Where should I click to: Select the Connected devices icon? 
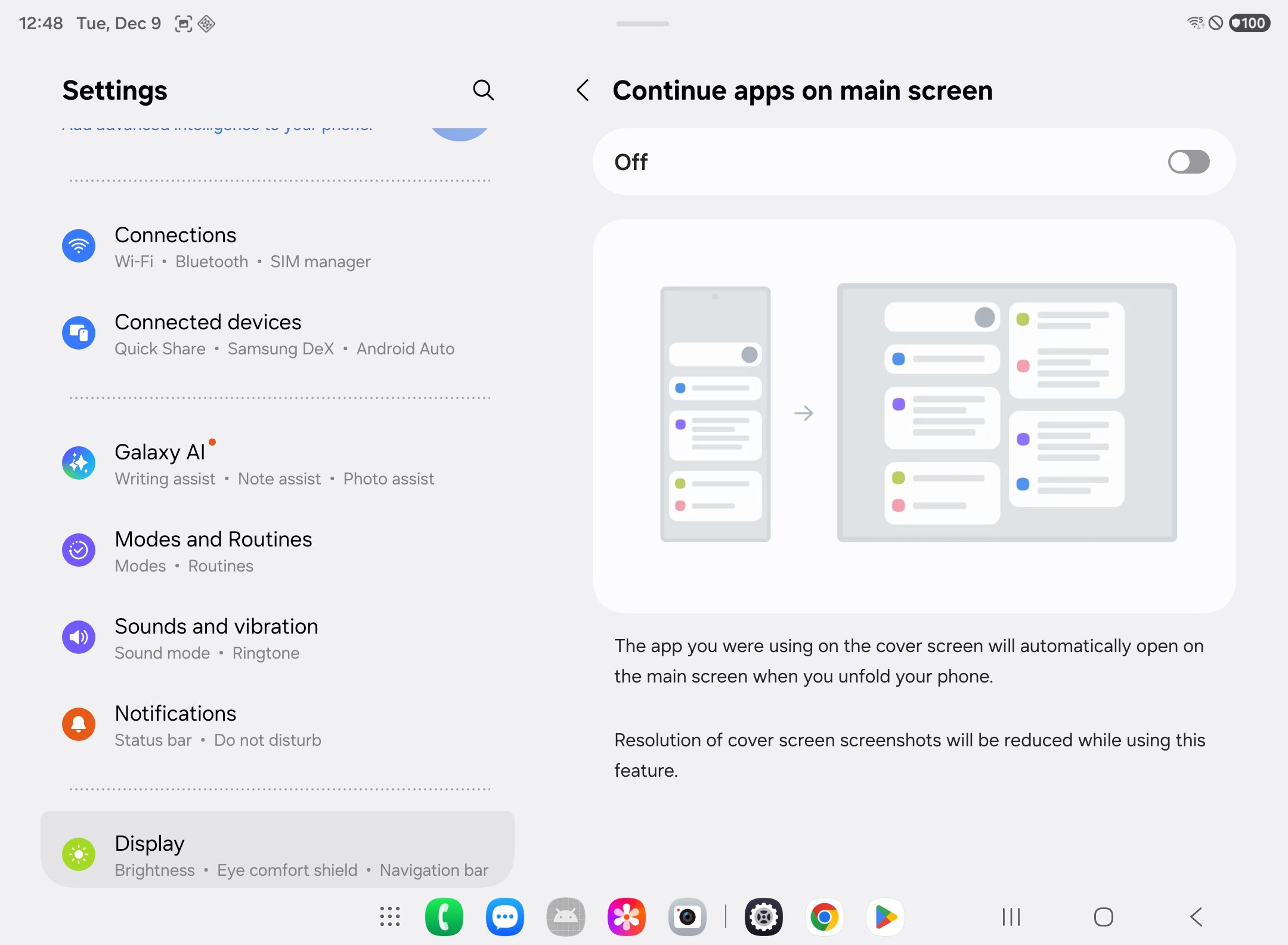pos(79,333)
